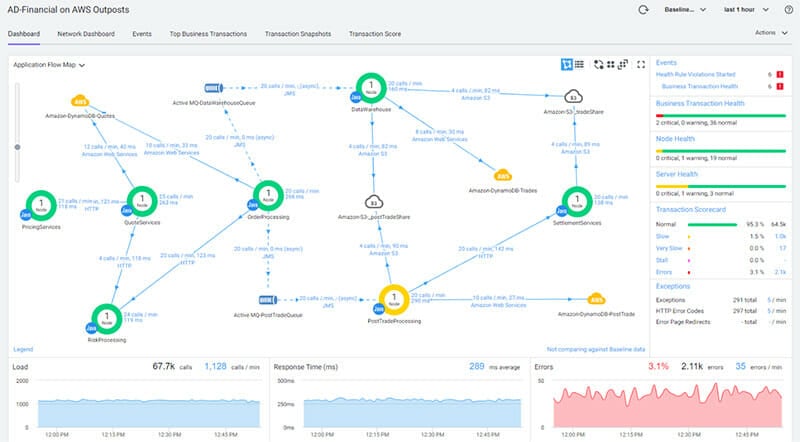Click the Amazon-DynamoDB-PostTrade AWS icon
The image size is (800, 442).
point(596,299)
